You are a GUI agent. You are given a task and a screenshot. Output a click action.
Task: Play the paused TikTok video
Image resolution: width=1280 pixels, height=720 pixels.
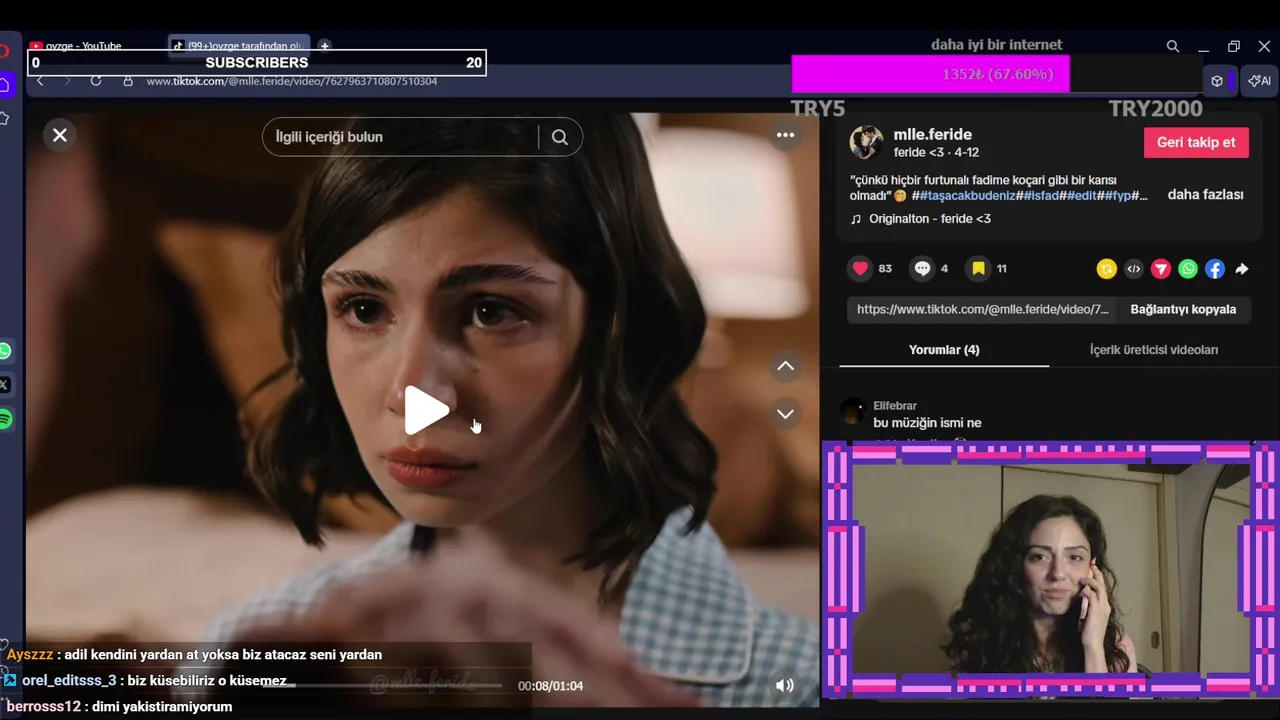pos(426,410)
